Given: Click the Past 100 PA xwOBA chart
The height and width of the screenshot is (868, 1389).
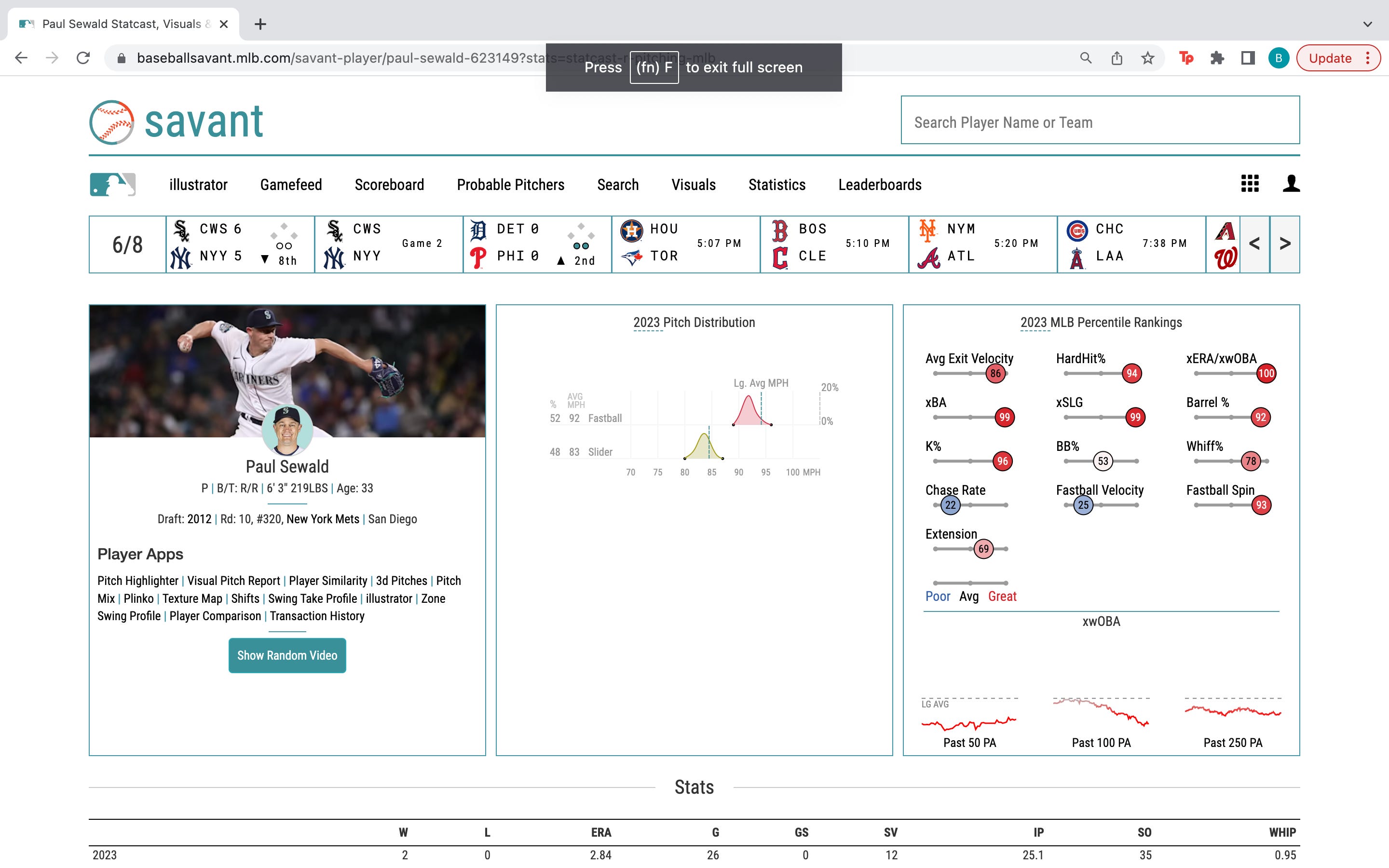Looking at the screenshot, I should [1101, 713].
